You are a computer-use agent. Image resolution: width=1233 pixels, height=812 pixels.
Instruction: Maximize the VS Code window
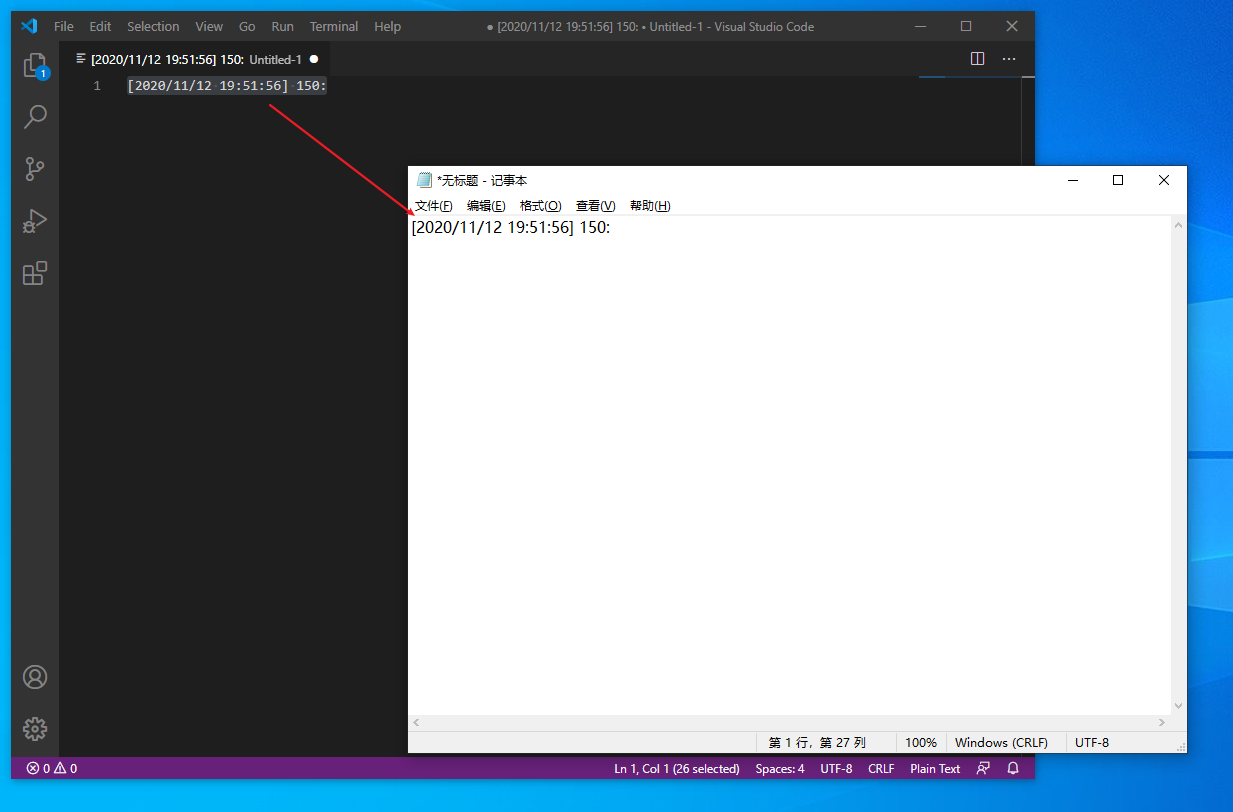(x=966, y=26)
